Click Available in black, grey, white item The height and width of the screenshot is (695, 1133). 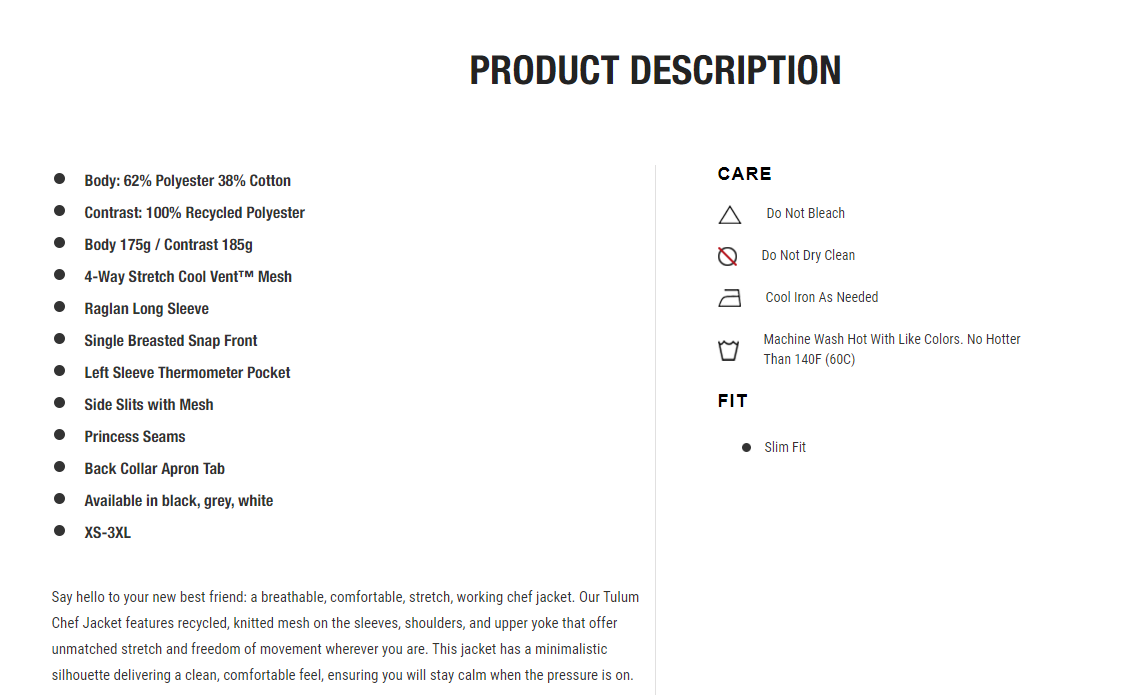pos(178,501)
